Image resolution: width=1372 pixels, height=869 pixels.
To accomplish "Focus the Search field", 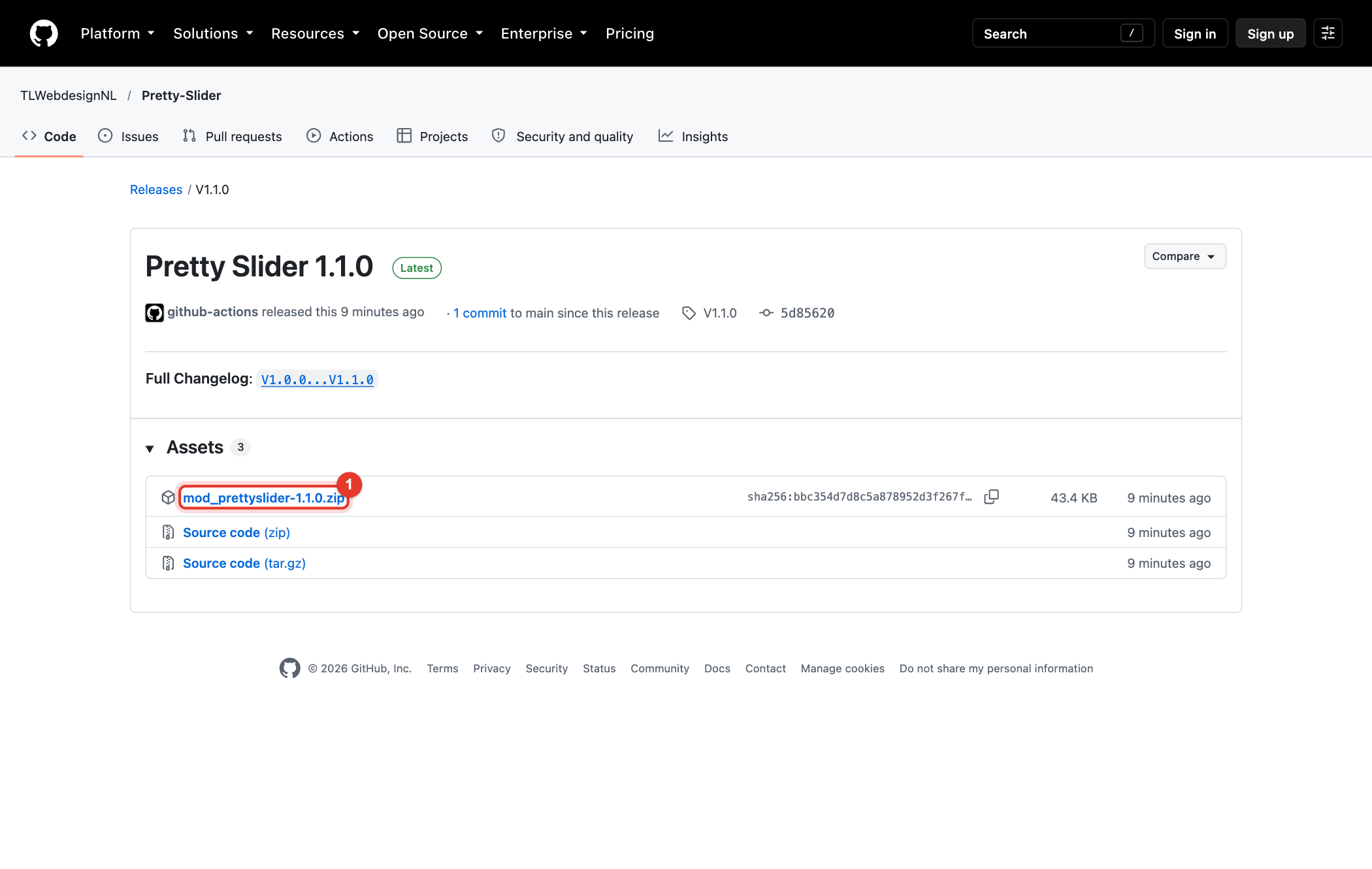I will click(1063, 33).
